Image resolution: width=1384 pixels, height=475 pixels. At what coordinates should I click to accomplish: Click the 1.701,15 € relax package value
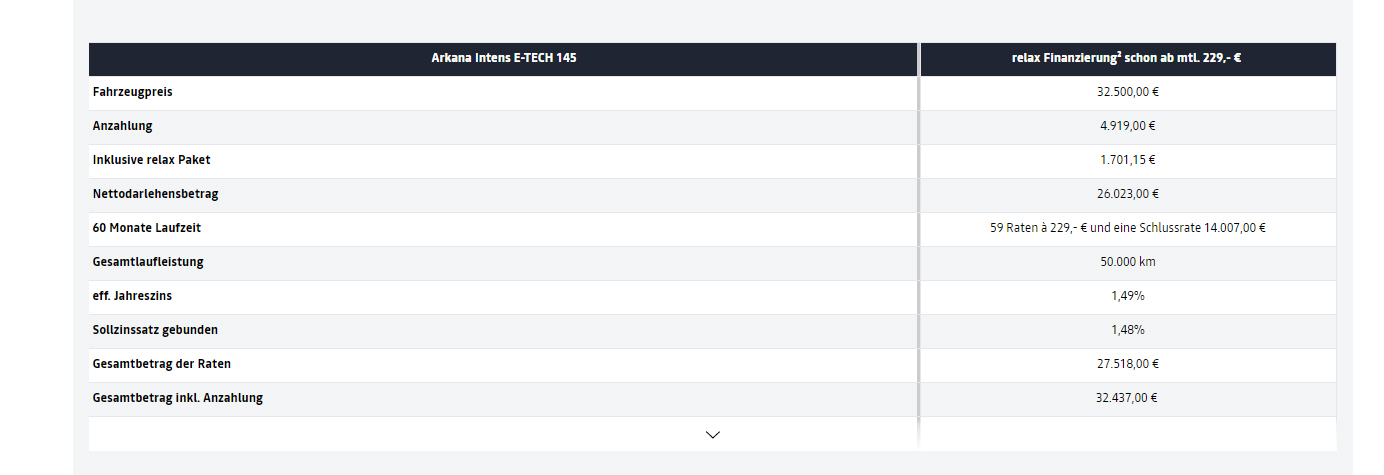coord(1126,160)
